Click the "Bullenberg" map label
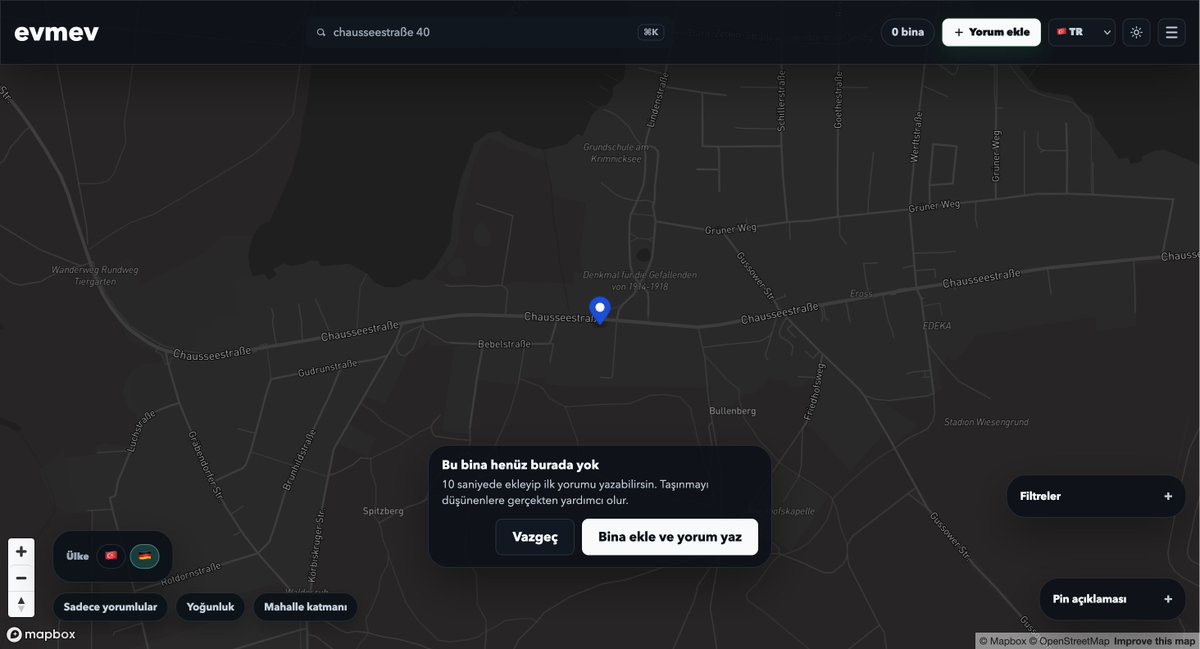Screen dimensions: 1200x649 (732, 411)
